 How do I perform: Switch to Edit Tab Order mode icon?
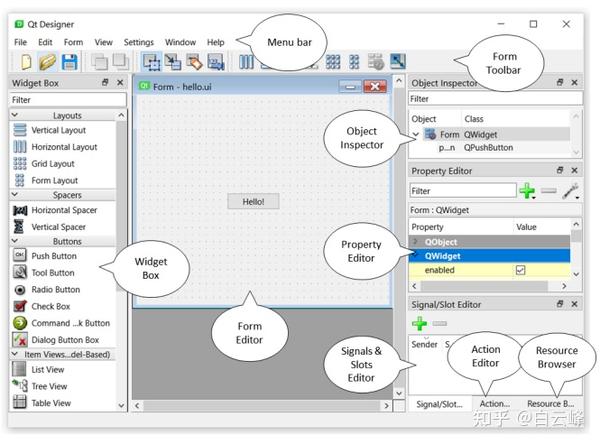[x=216, y=62]
